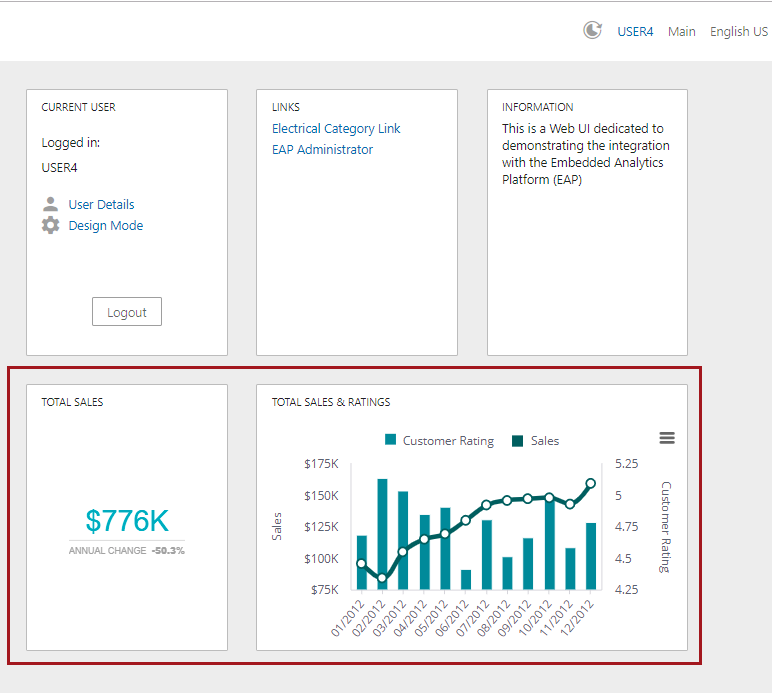Click the 08/2012 sales bar
Screen dimensions: 772x693
pos(507,573)
